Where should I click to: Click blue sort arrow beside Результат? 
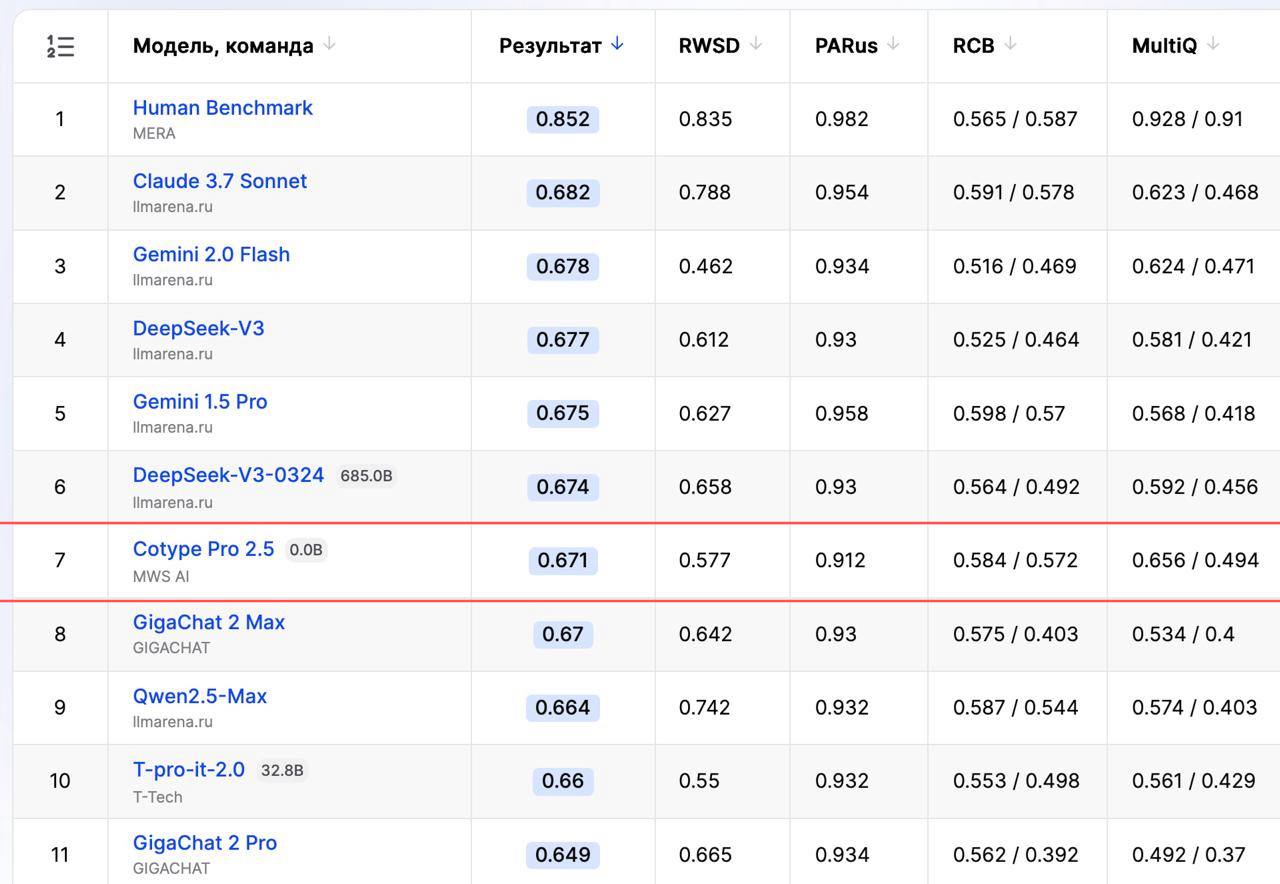tap(617, 44)
